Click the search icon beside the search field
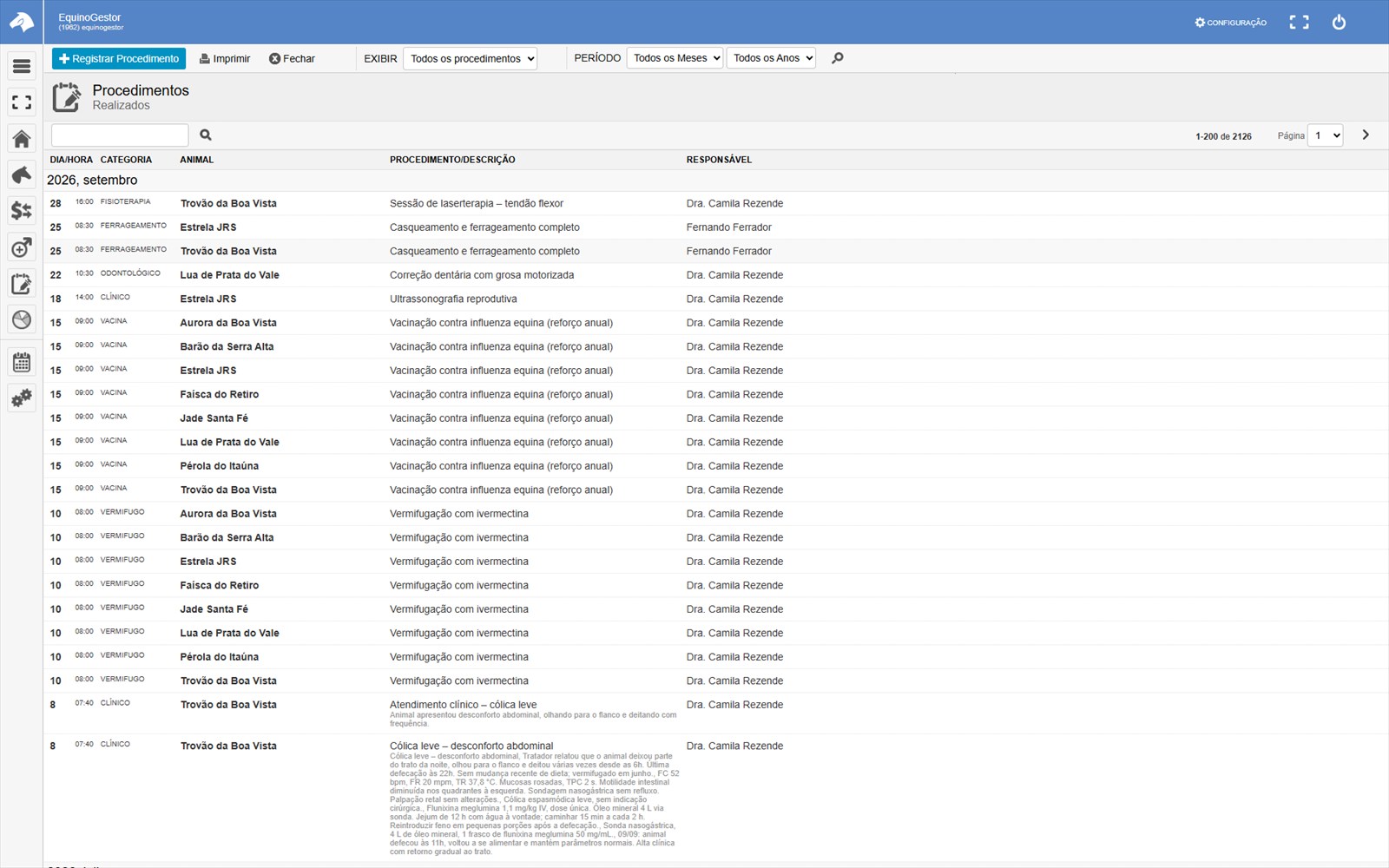1389x868 pixels. 206,135
